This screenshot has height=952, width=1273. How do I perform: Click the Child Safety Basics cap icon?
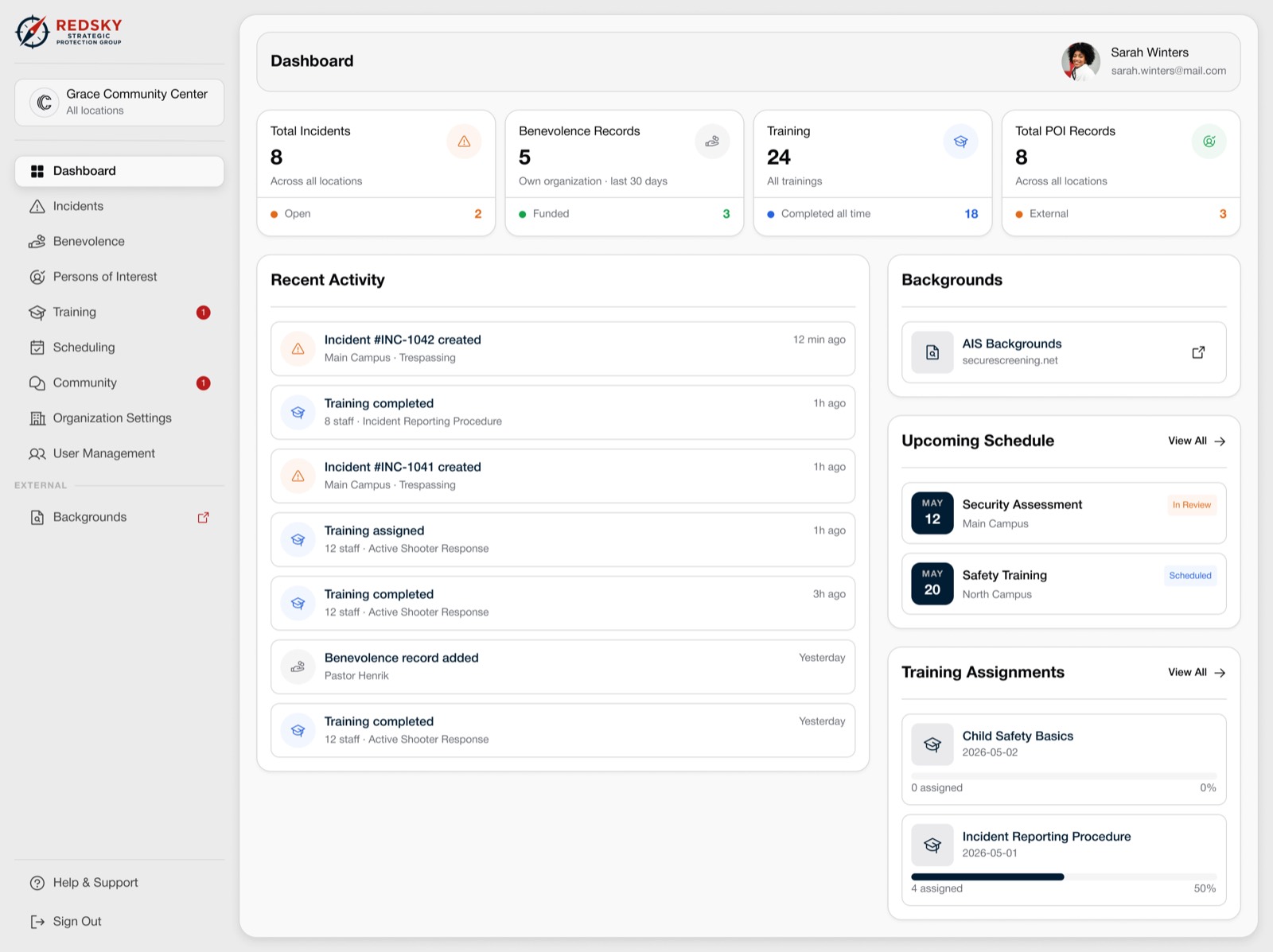tap(932, 744)
